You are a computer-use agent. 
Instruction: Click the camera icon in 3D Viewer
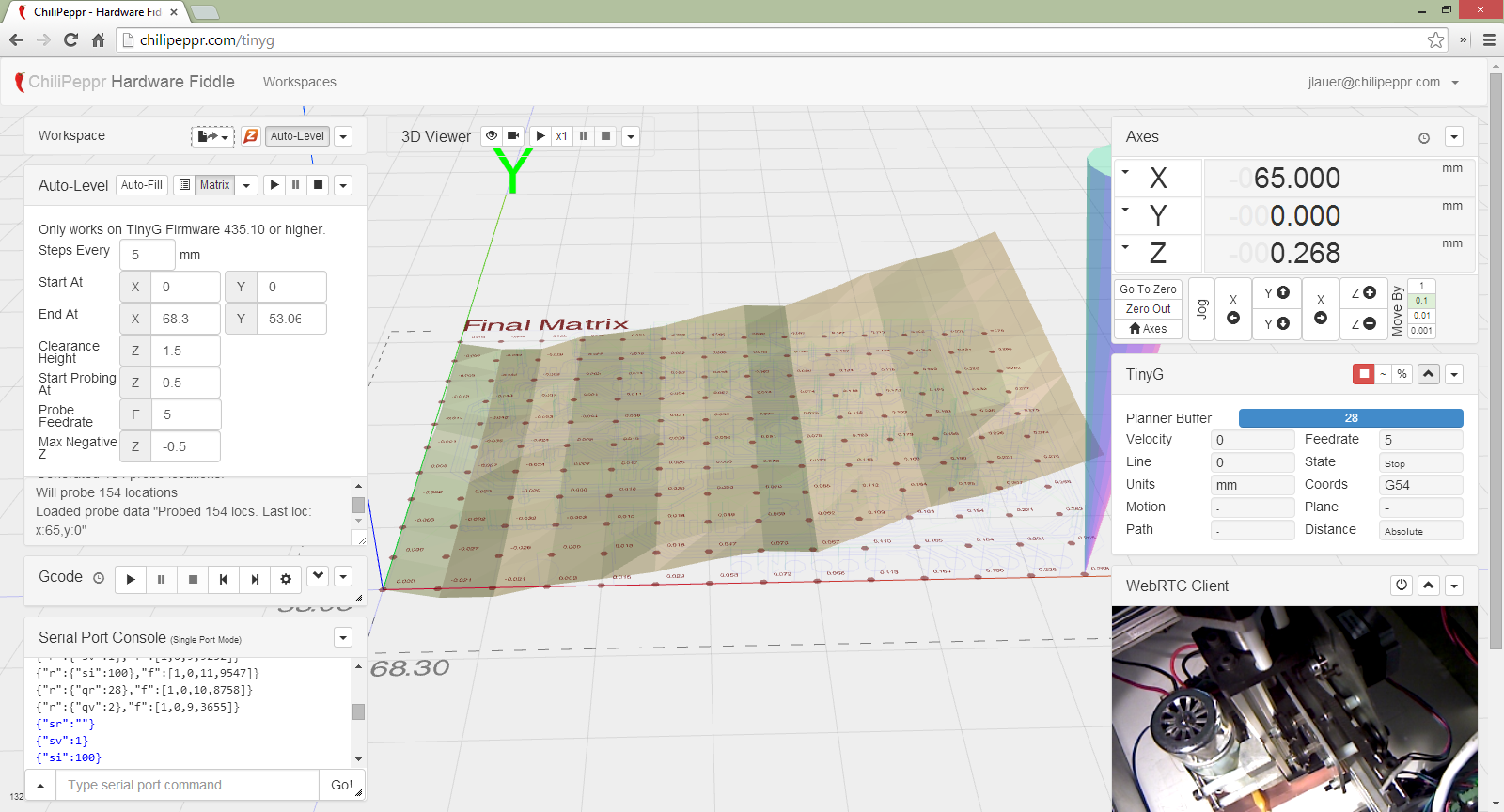(x=513, y=136)
